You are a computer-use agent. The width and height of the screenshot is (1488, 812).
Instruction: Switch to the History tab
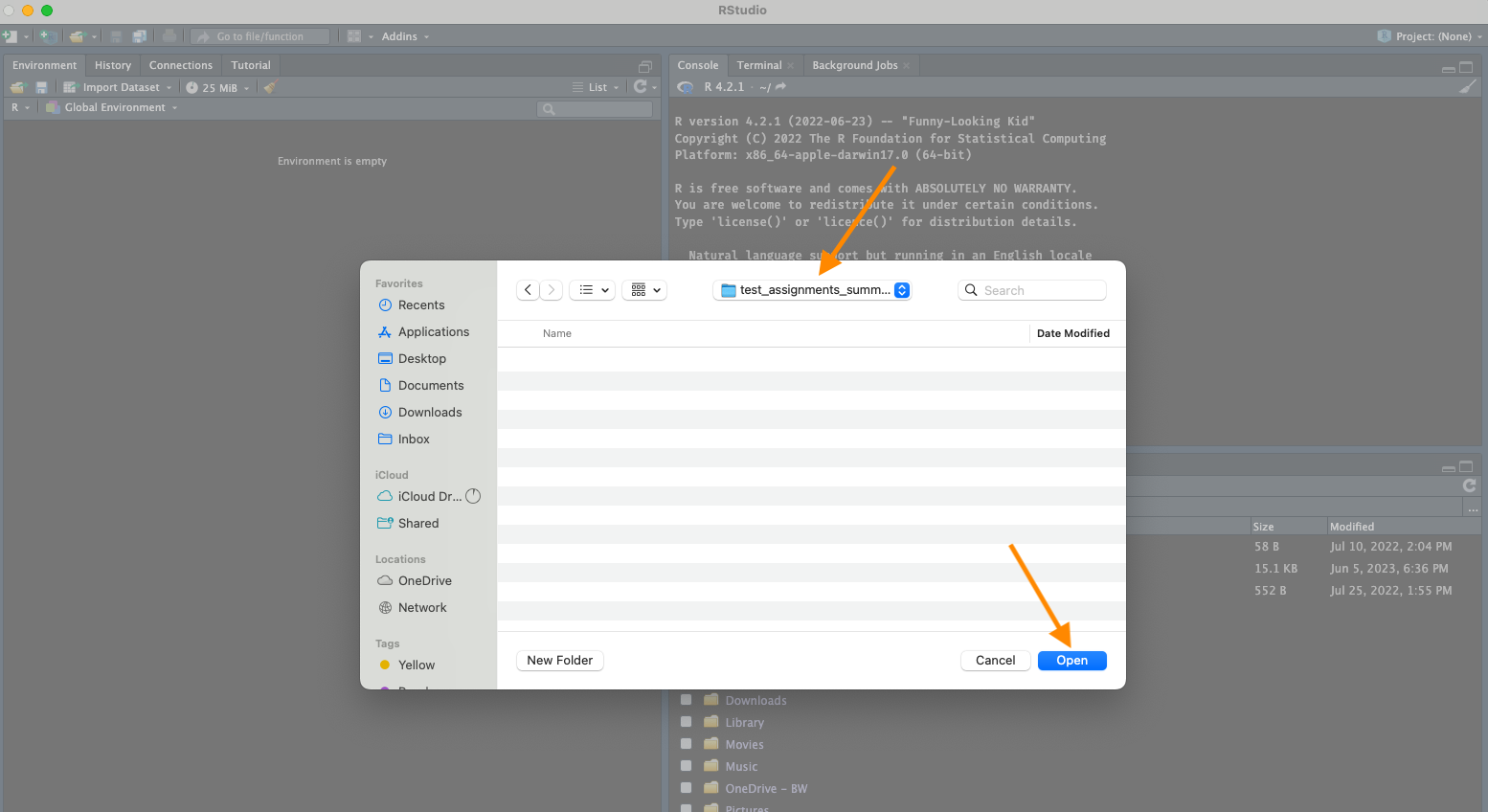coord(112,65)
